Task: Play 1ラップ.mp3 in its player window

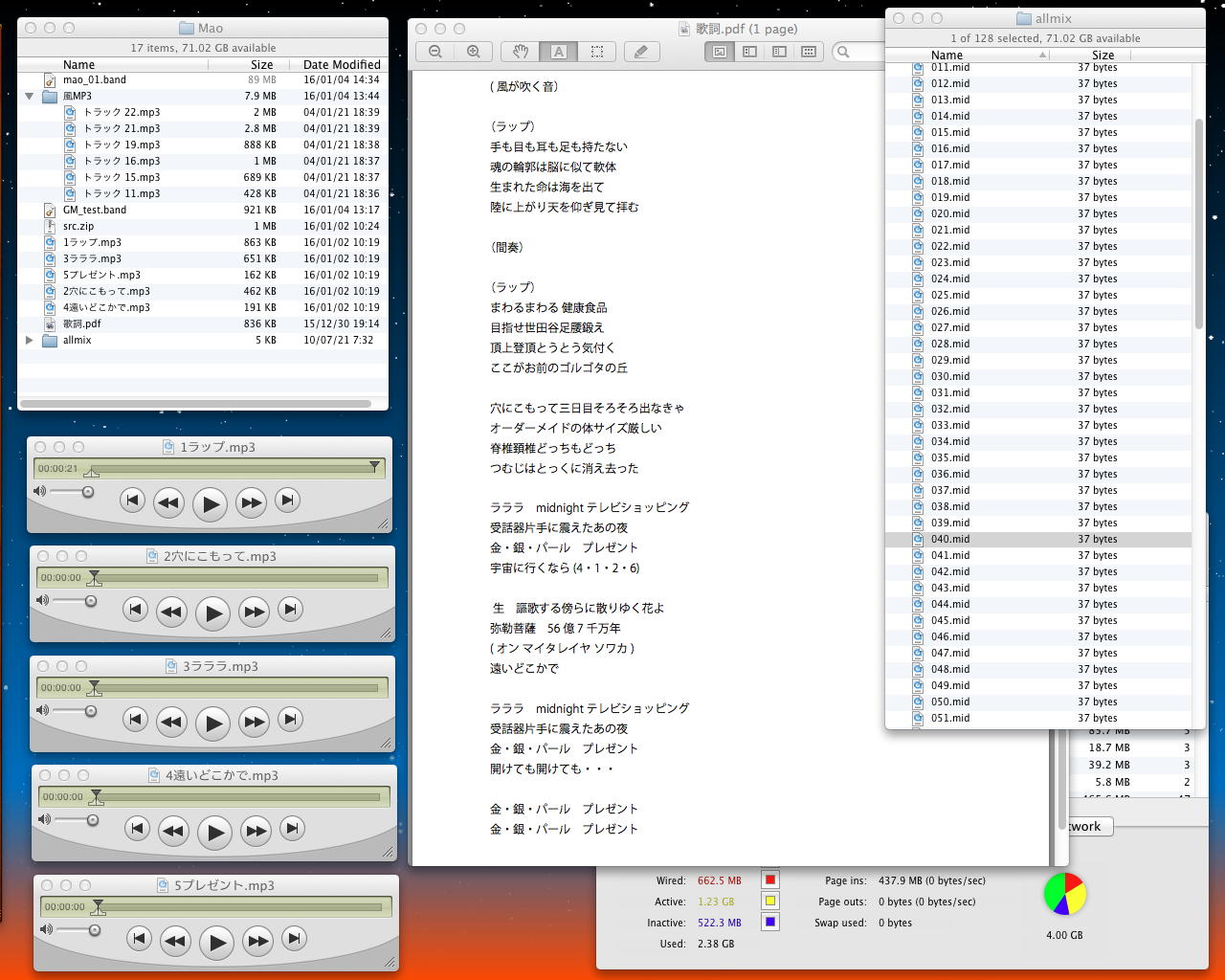Action: click(210, 503)
